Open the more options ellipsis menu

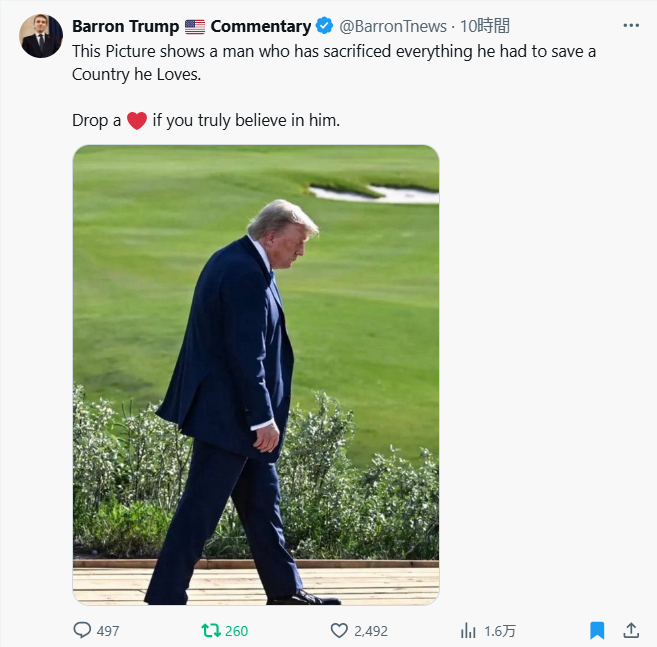click(x=631, y=25)
